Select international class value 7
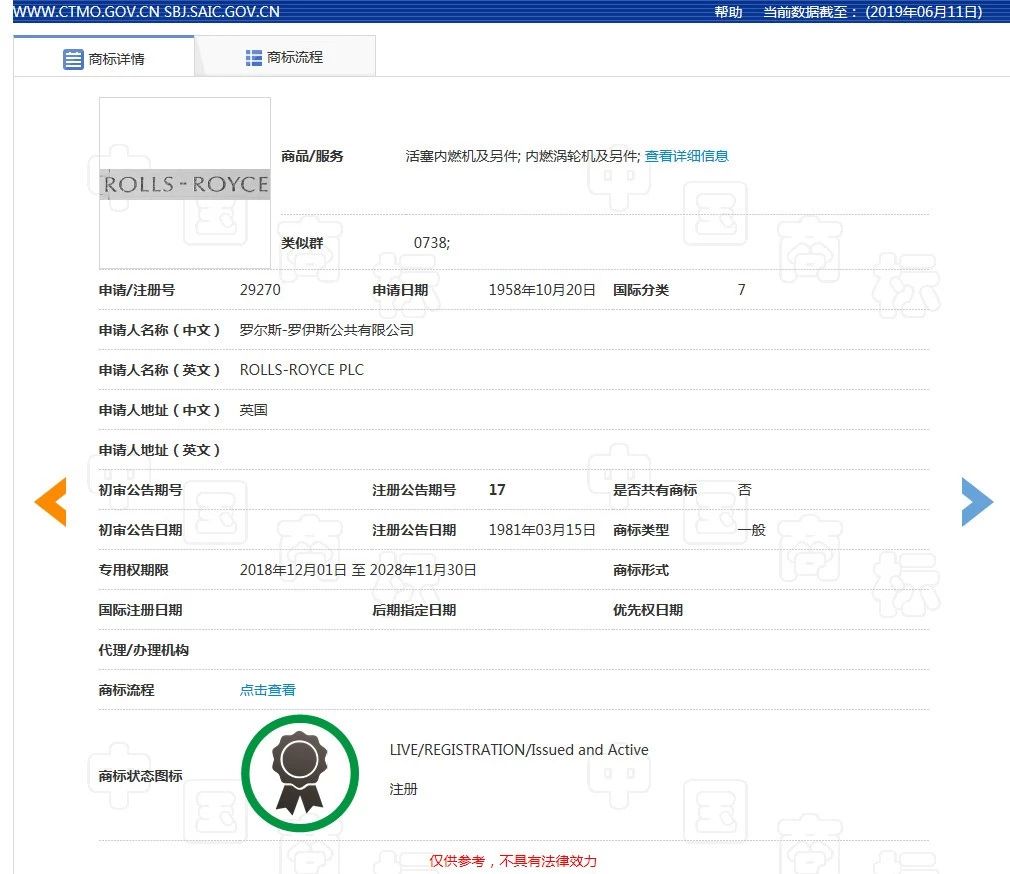Screen dimensions: 1010x874 741,290
